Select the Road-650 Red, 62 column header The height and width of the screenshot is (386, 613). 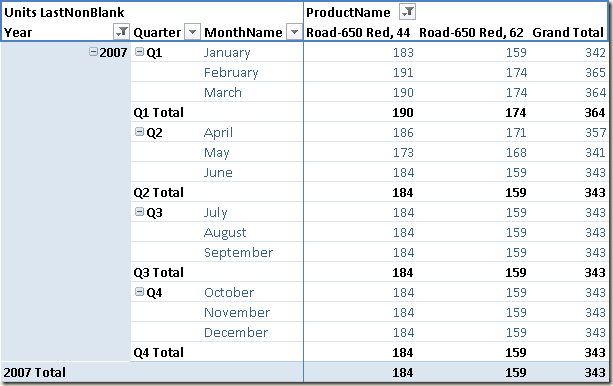(471, 32)
